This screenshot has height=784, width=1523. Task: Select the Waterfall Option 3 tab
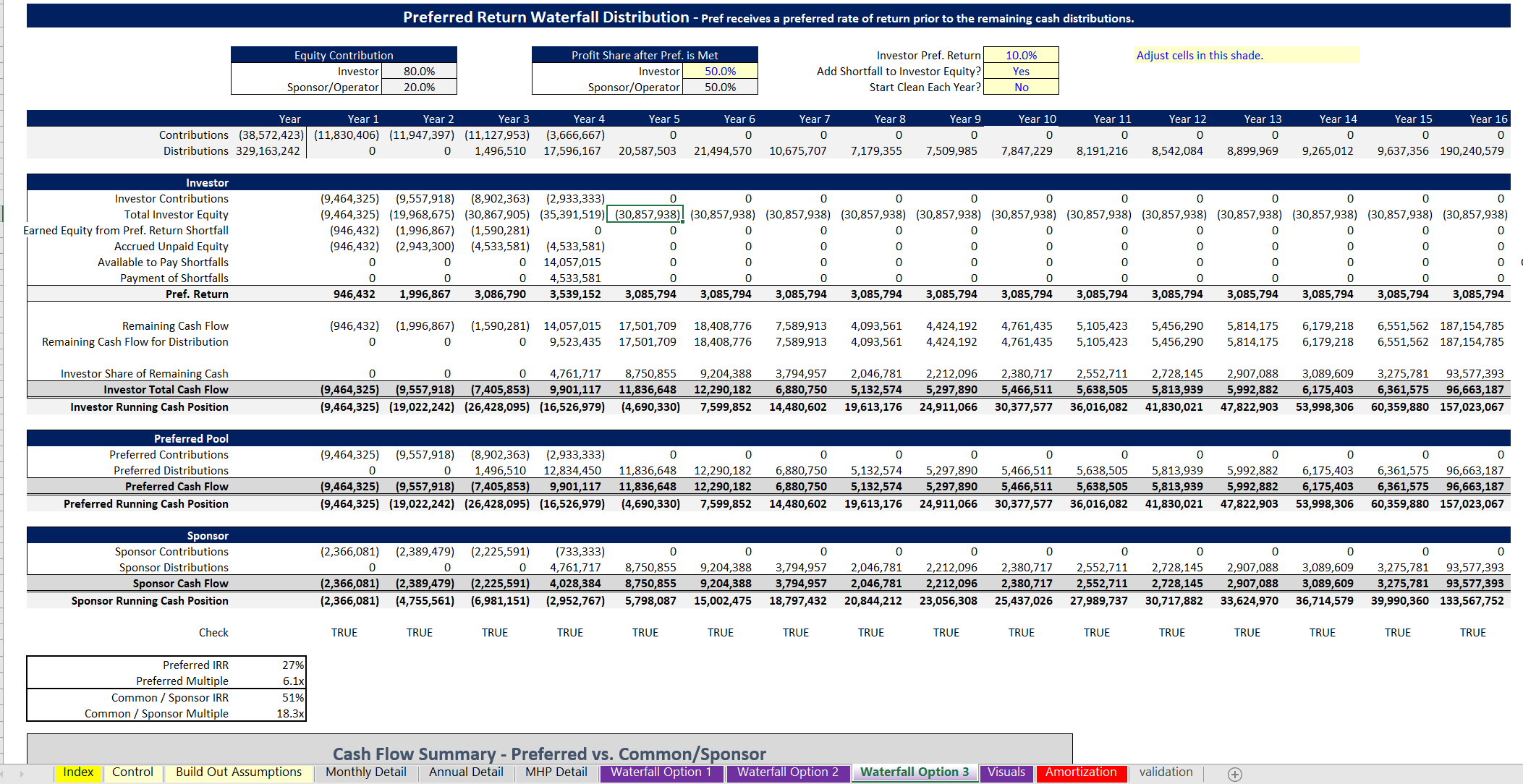pyautogui.click(x=915, y=772)
